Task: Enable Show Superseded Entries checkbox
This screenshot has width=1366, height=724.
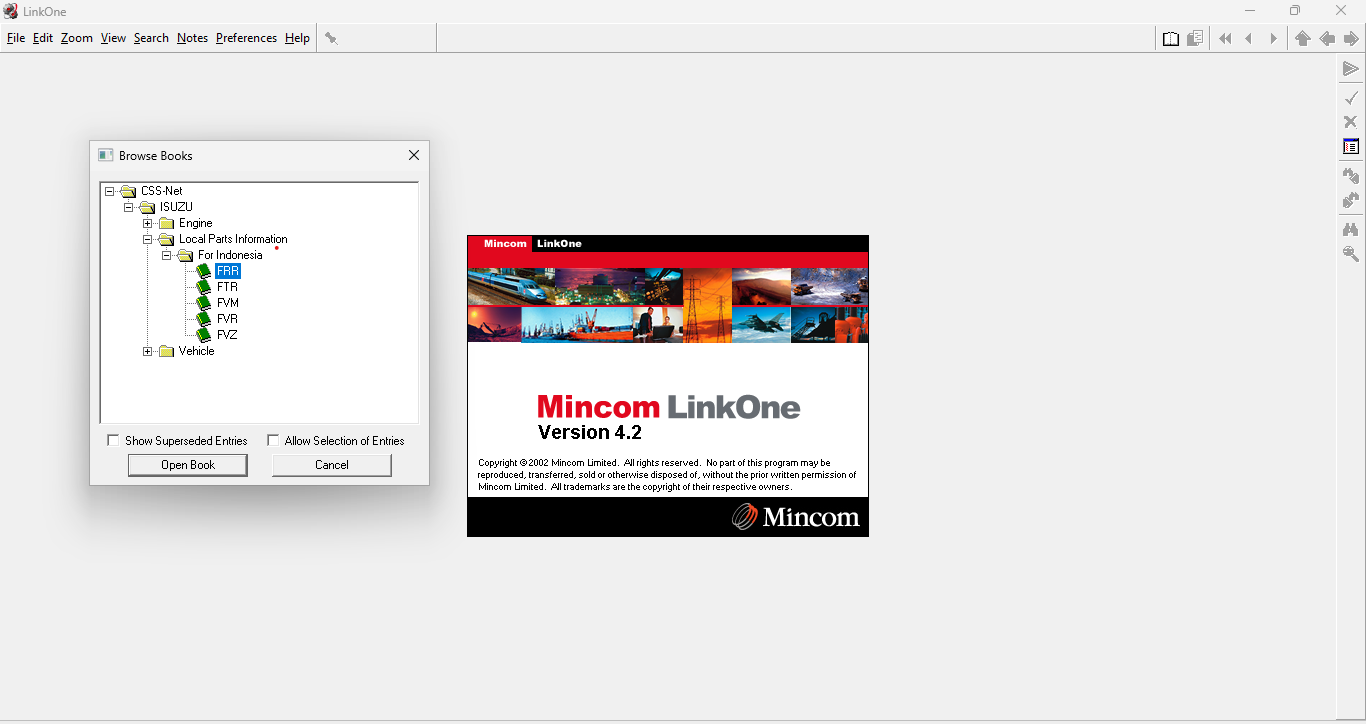Action: 113,440
